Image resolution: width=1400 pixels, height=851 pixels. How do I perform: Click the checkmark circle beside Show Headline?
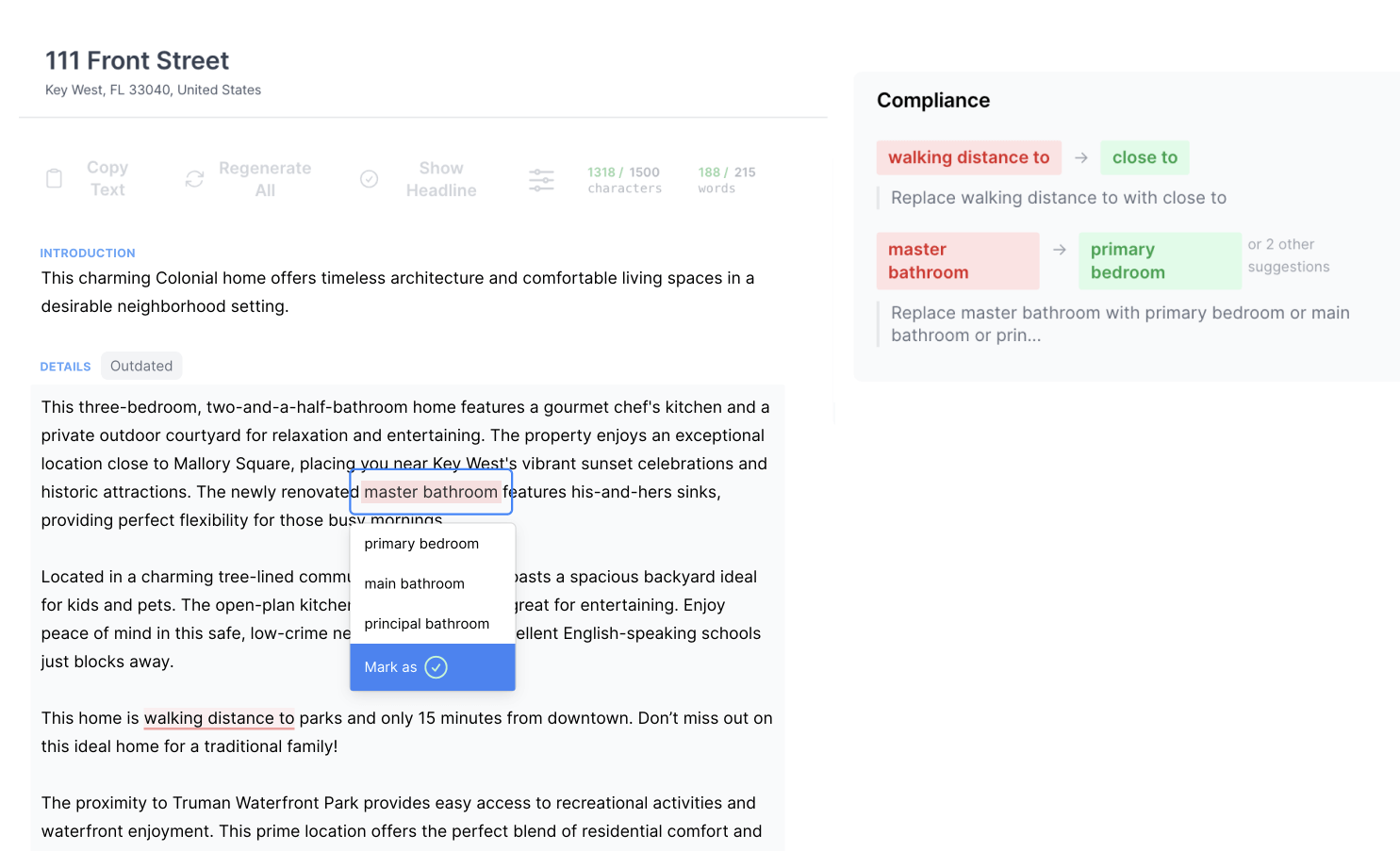pyautogui.click(x=370, y=179)
